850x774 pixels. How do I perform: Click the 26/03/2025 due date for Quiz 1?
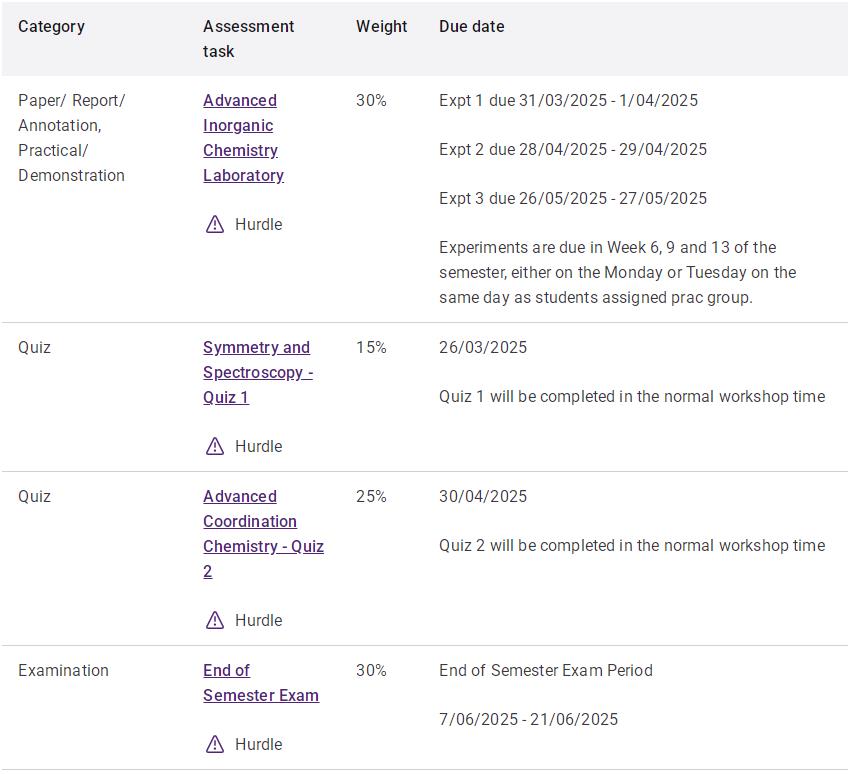tap(482, 348)
